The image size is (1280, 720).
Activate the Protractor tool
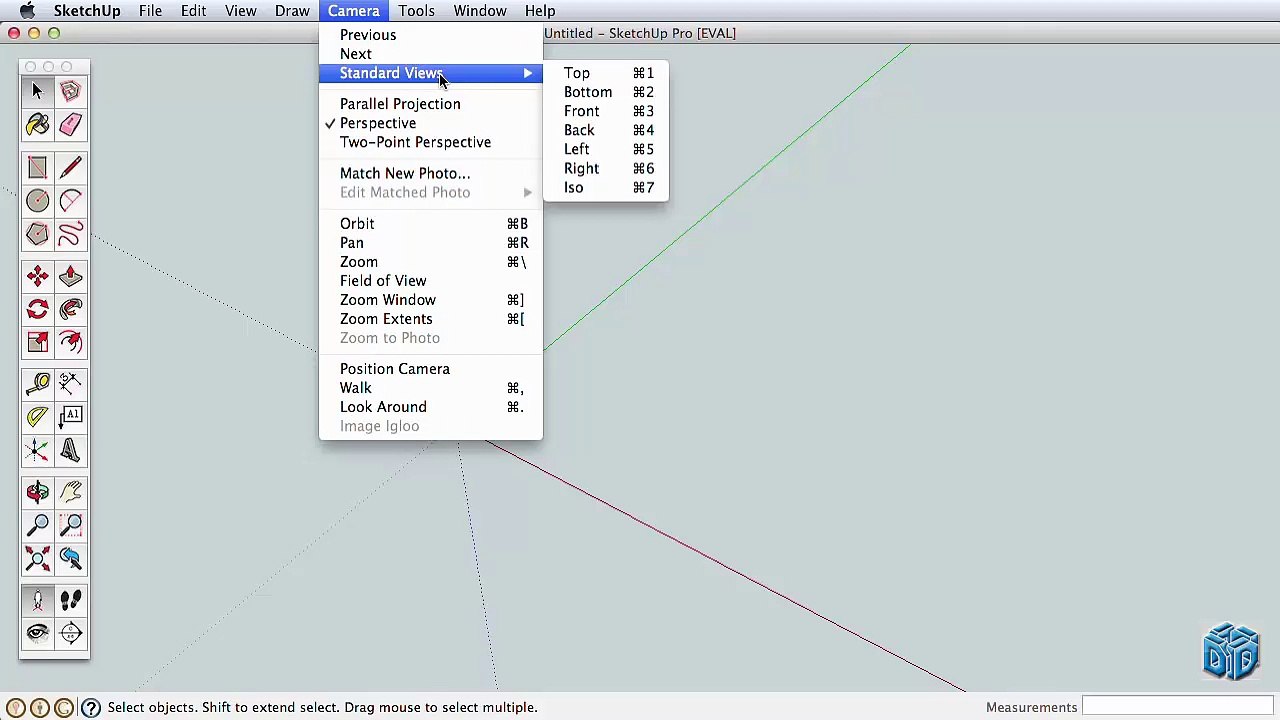click(37, 417)
